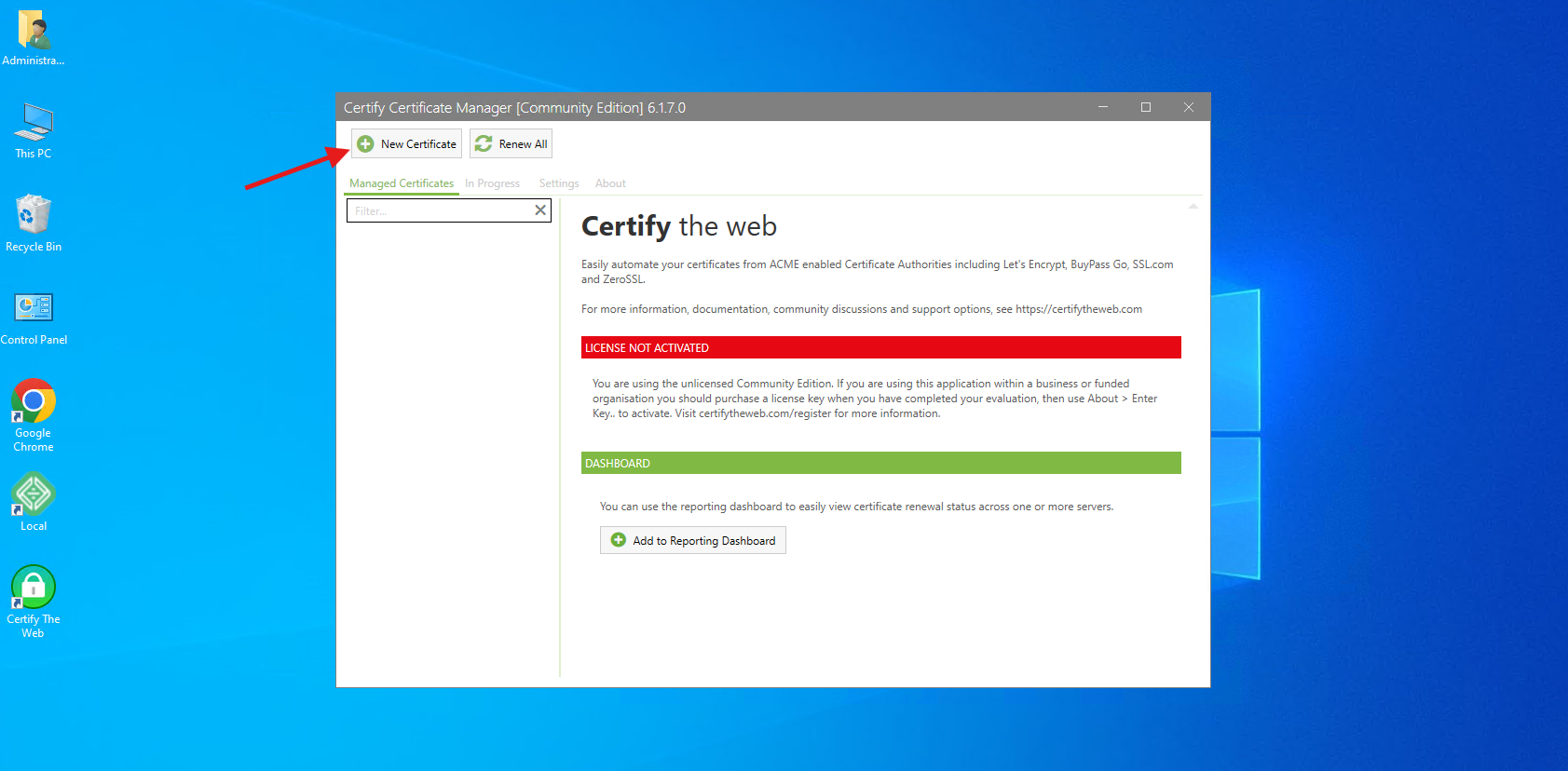Click the Certify the web heading
The width and height of the screenshot is (1568, 771).
[679, 226]
